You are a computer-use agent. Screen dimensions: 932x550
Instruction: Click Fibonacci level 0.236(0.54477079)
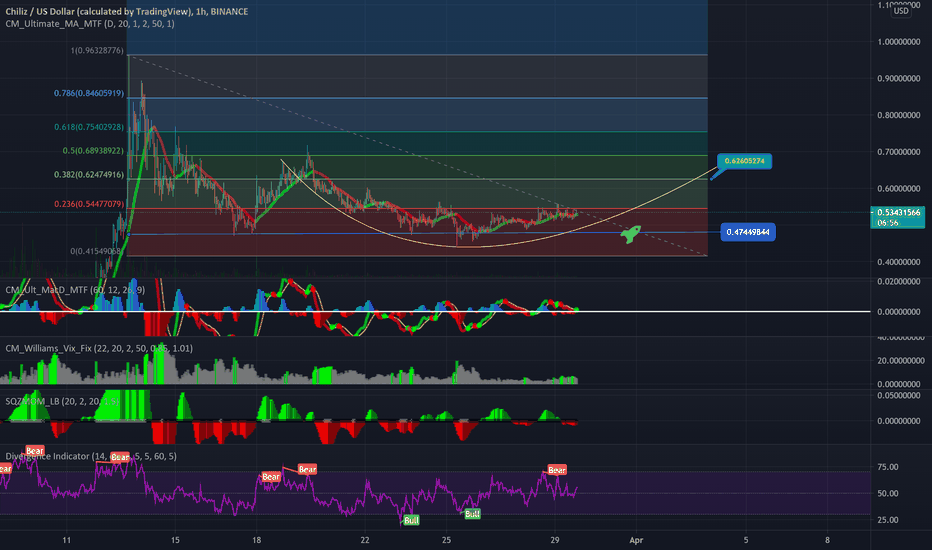pyautogui.click(x=89, y=204)
